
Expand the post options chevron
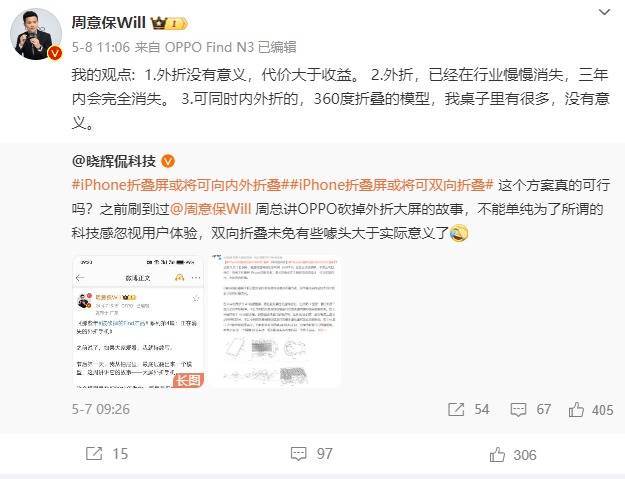click(x=604, y=12)
